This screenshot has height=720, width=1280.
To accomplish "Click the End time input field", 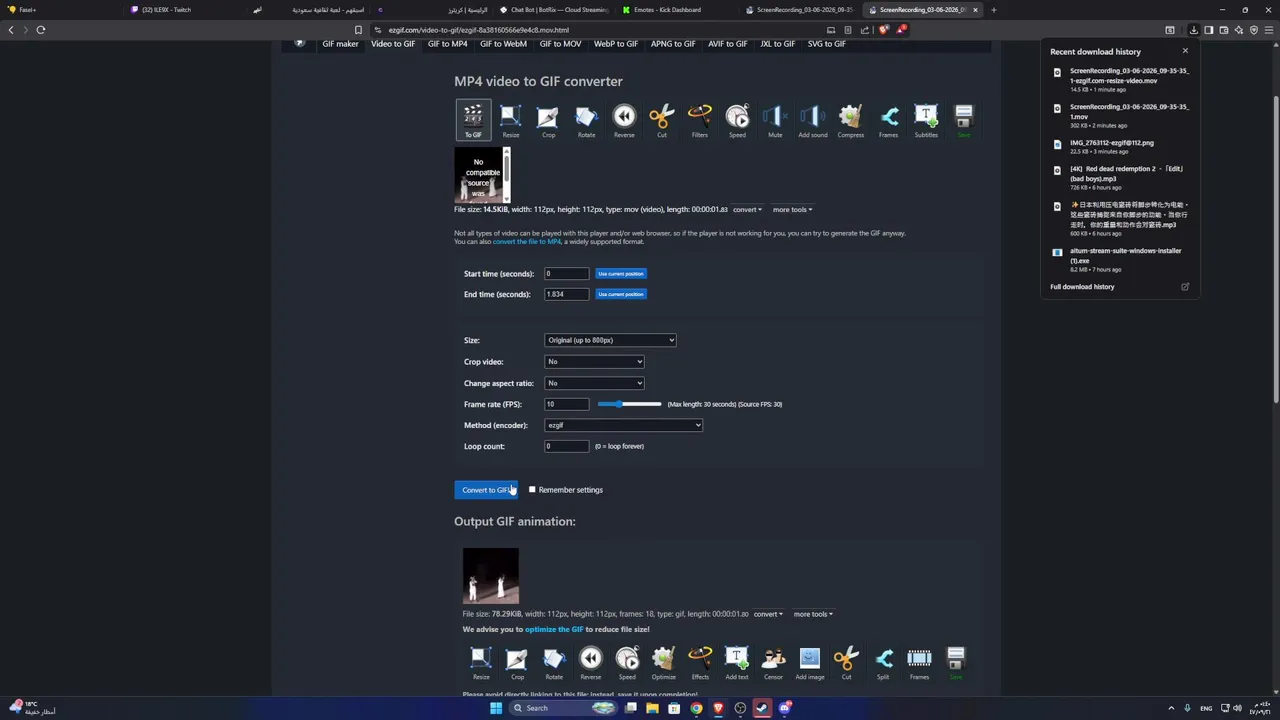I will (566, 294).
